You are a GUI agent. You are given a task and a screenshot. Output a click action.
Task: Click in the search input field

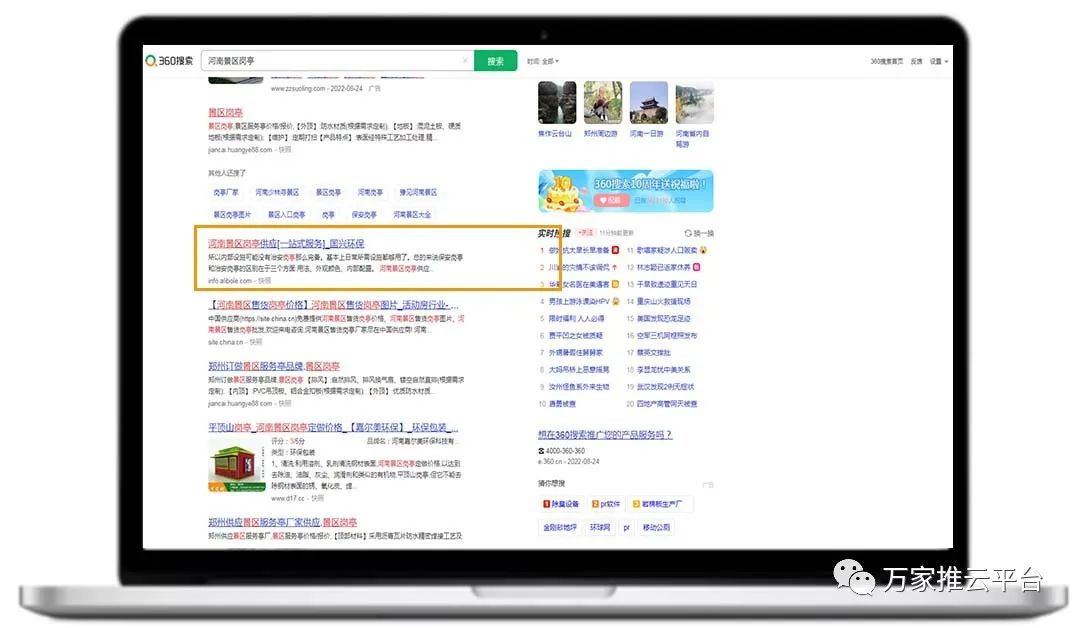coord(335,61)
